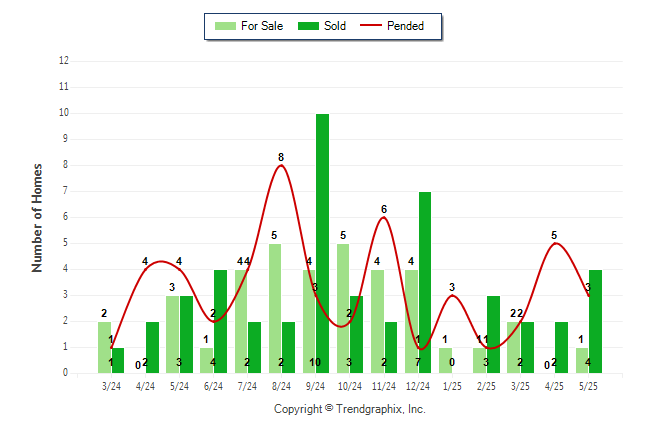Click the Sold value label 10 at 9/24

[x=315, y=362]
